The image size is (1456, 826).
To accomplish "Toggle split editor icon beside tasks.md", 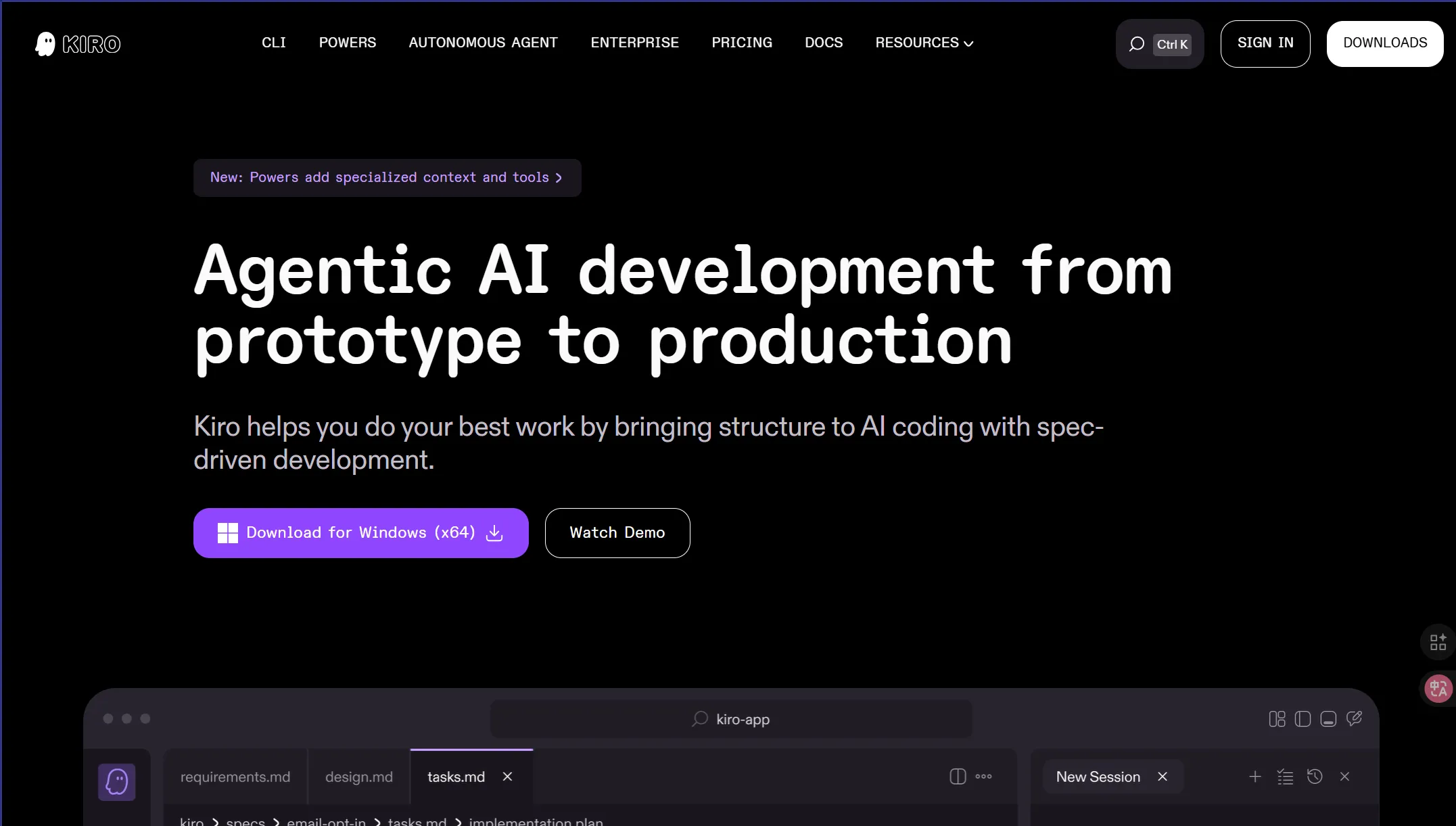I will pos(958,777).
